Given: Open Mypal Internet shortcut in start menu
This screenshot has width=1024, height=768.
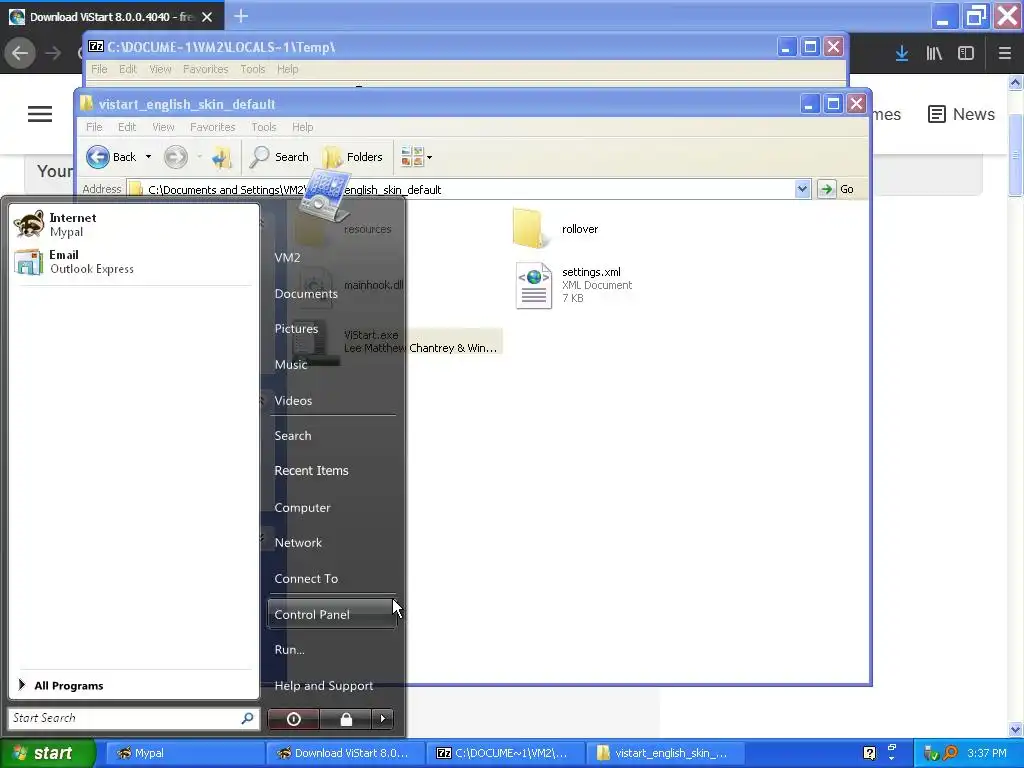Looking at the screenshot, I should point(134,225).
